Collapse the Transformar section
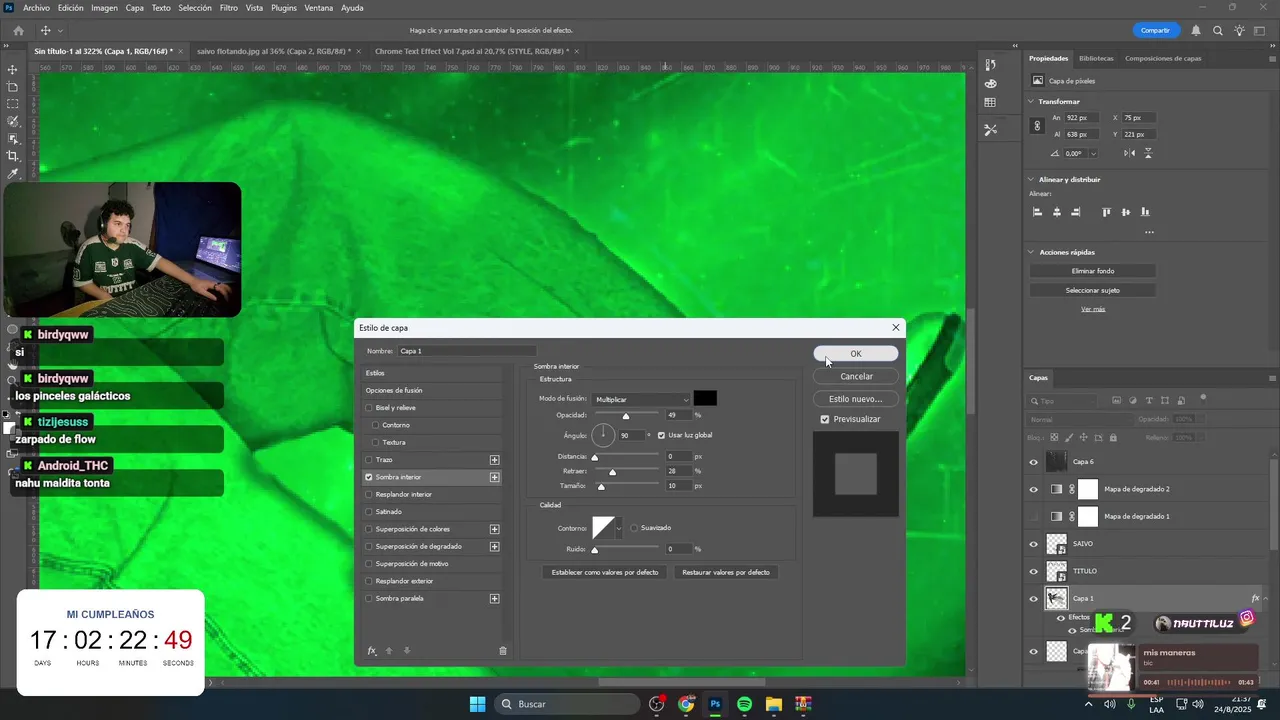1280x720 pixels. click(x=1031, y=102)
